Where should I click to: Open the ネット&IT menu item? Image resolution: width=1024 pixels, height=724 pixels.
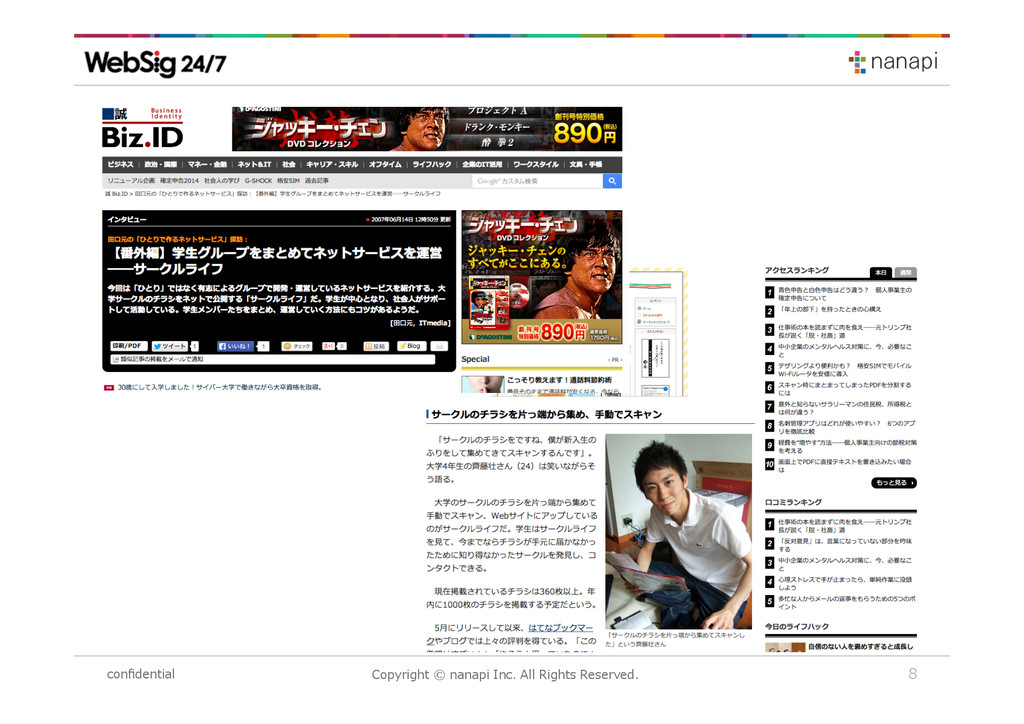coord(254,165)
